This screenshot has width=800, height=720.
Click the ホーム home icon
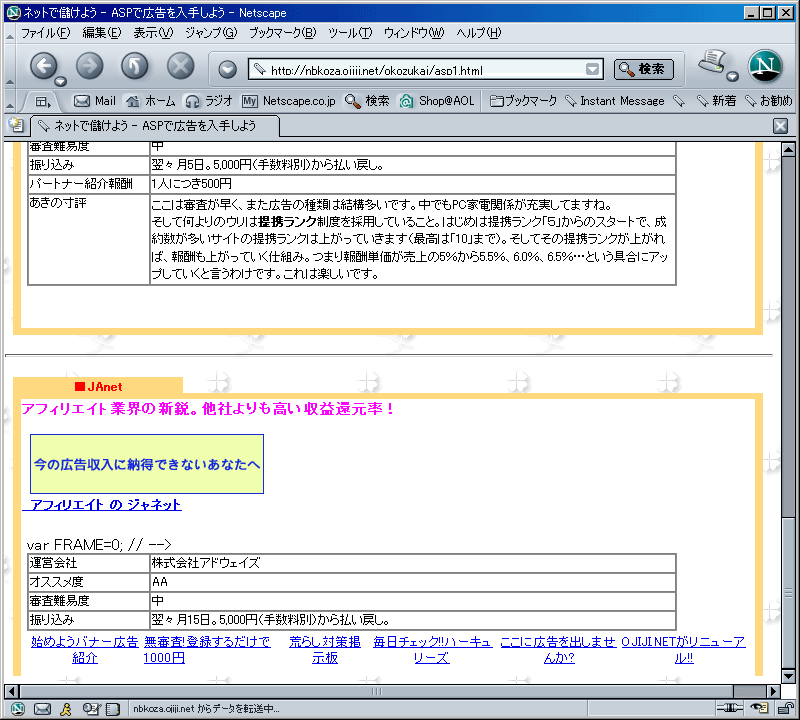click(x=151, y=101)
